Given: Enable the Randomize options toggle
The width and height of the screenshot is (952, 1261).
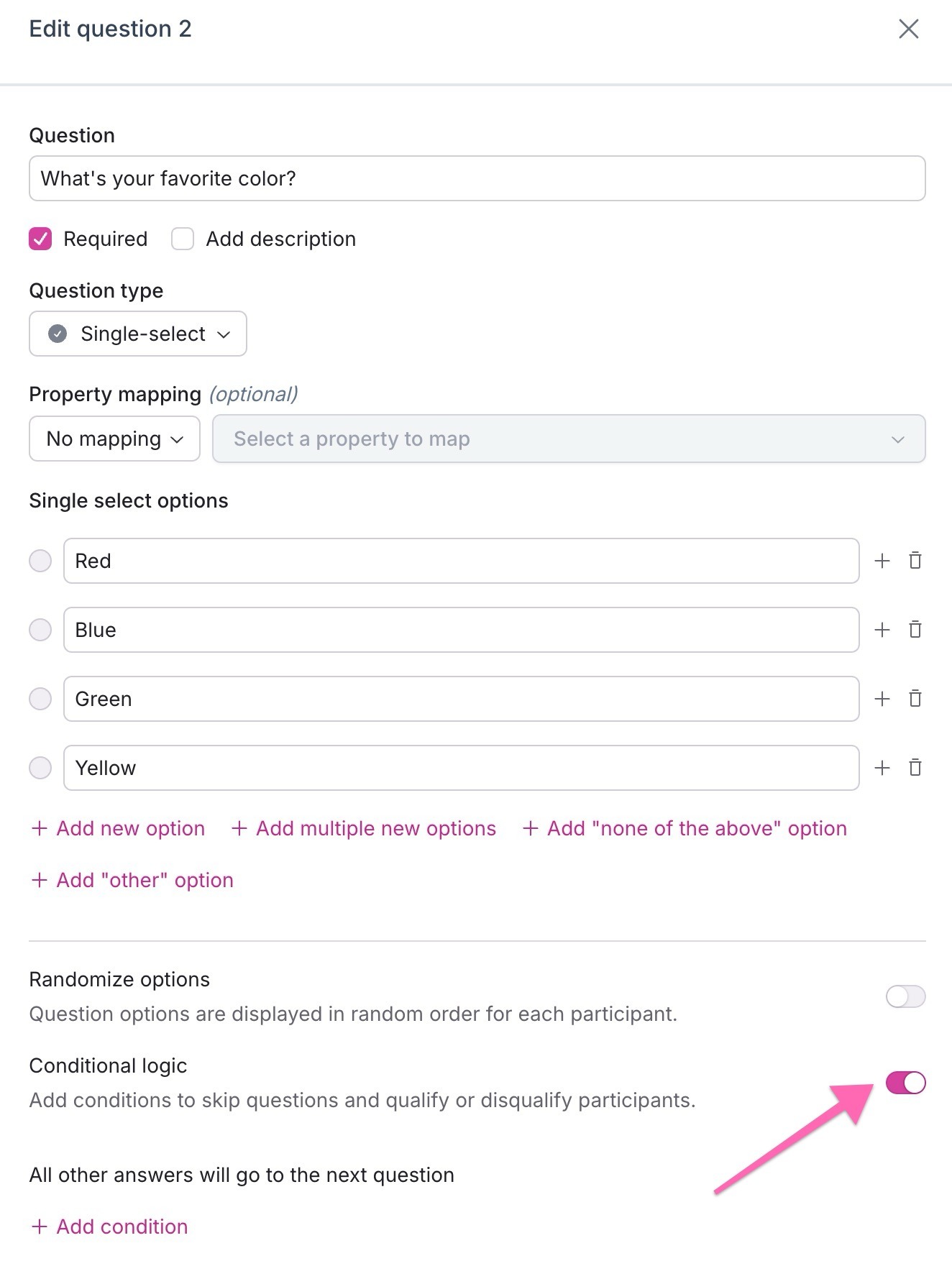Looking at the screenshot, I should click(905, 996).
